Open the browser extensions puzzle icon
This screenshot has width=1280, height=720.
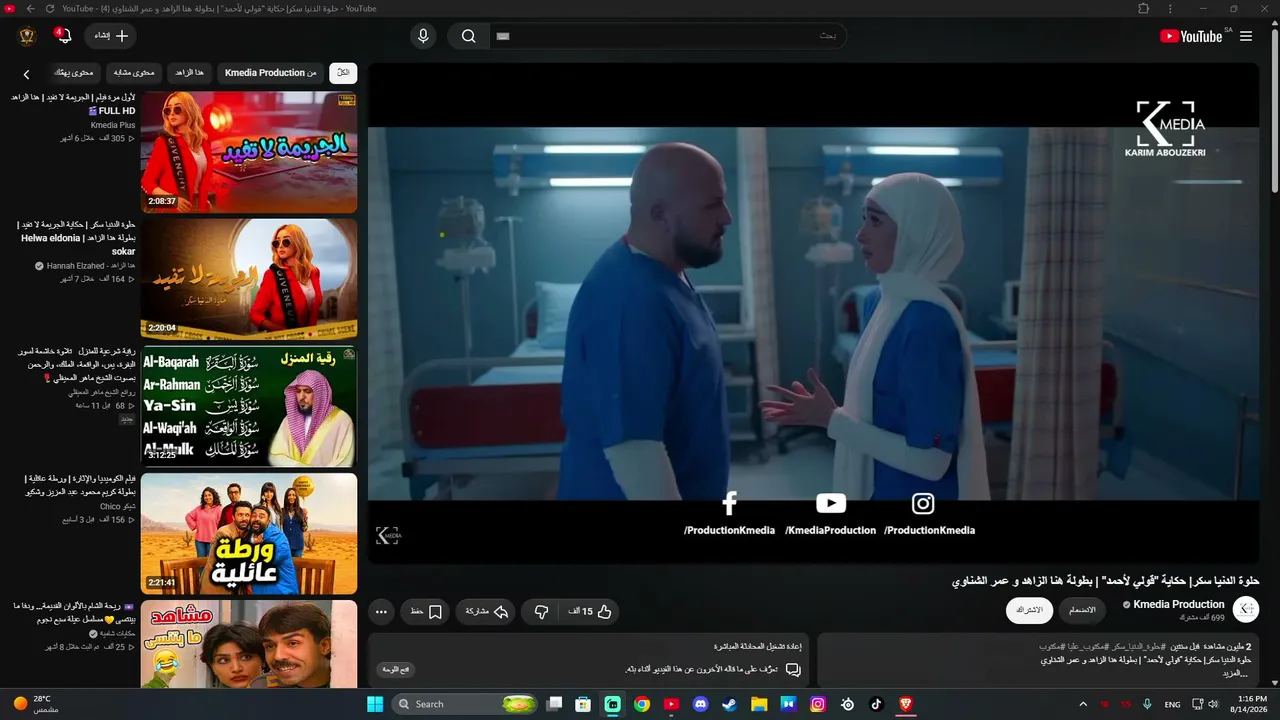point(1144,8)
